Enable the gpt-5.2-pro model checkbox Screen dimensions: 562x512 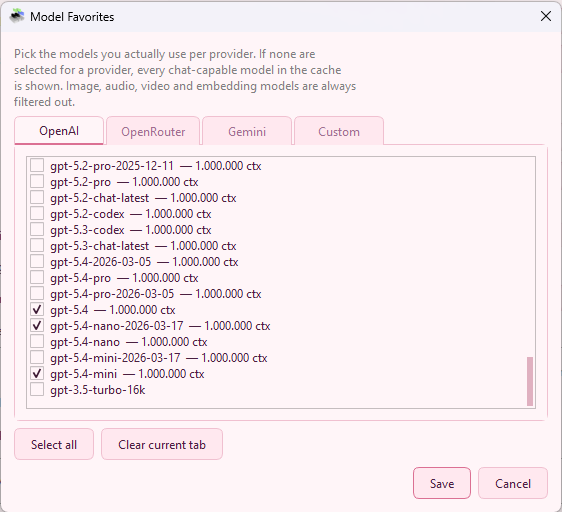[x=37, y=181]
